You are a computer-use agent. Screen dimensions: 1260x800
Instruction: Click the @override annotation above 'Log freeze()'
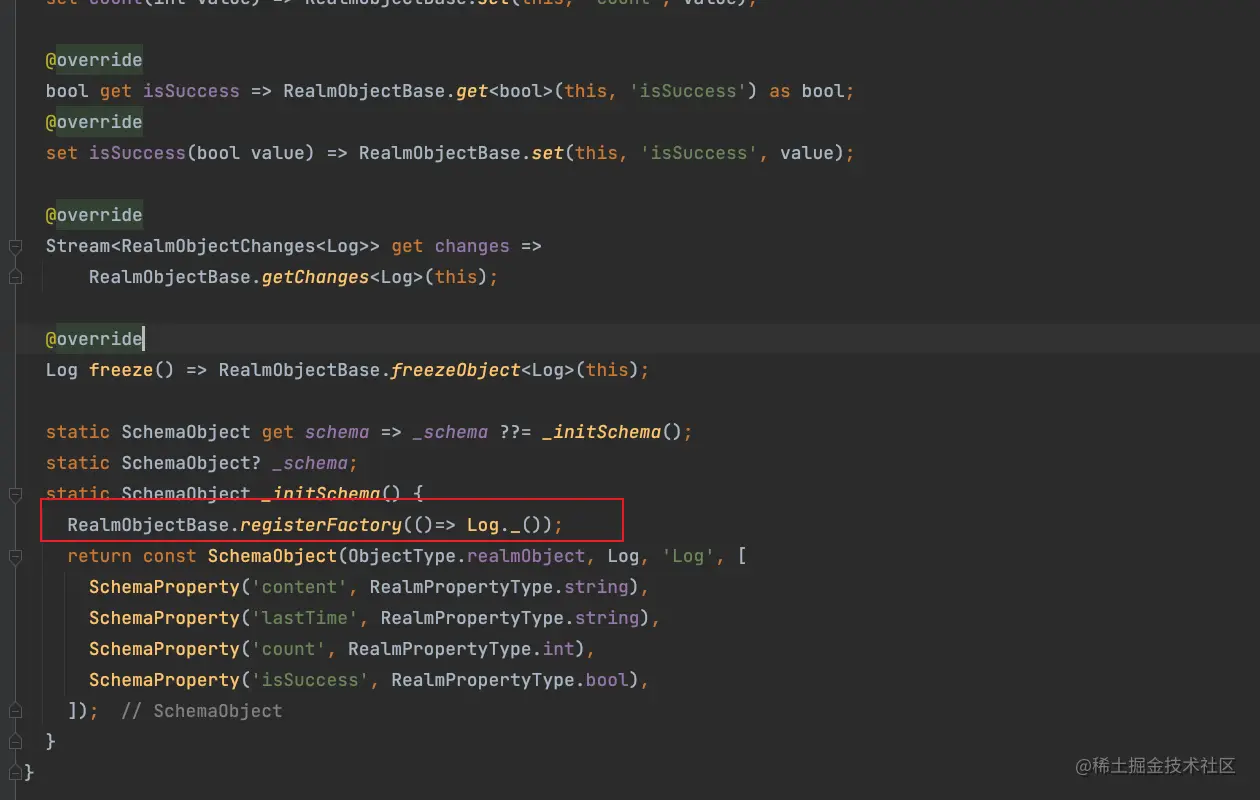pos(94,339)
